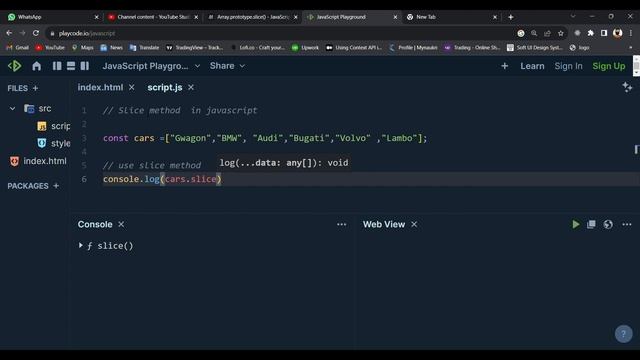Image resolution: width=640 pixels, height=360 pixels.
Task: Switch to WhatsApp browser tab
Action: 53,17
